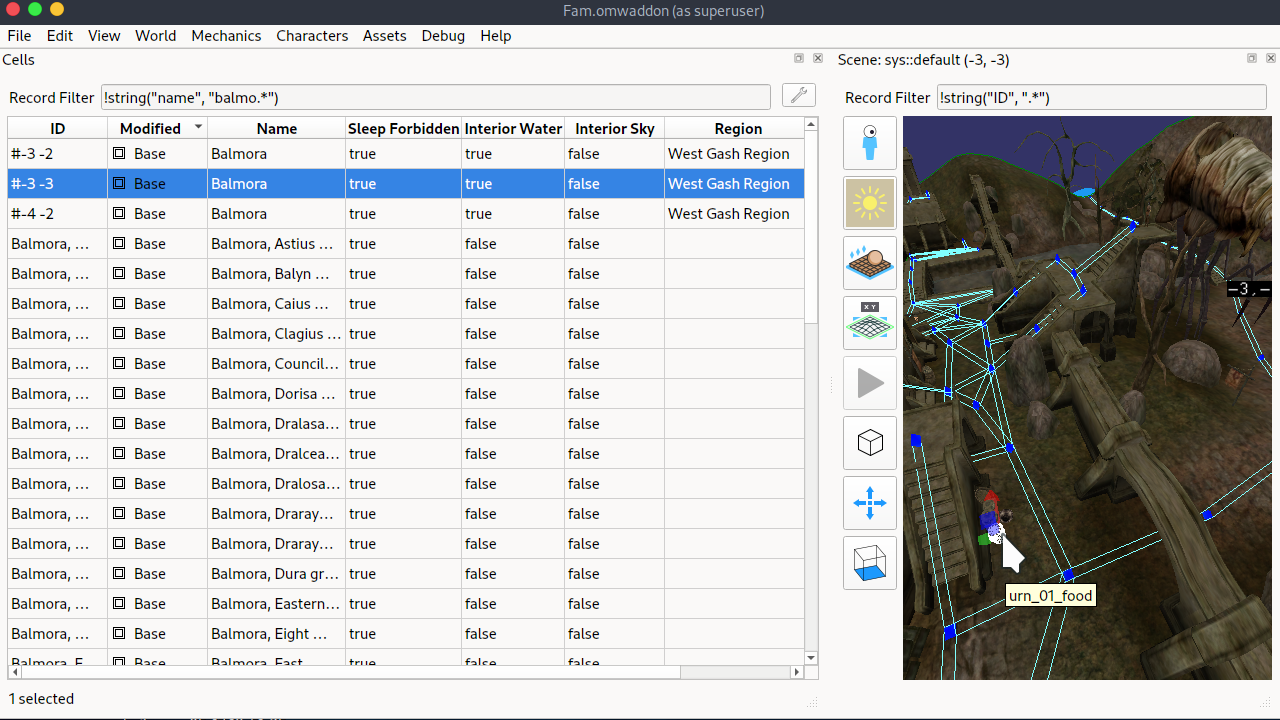
Task: Open the scene element visibility button
Action: 870,263
